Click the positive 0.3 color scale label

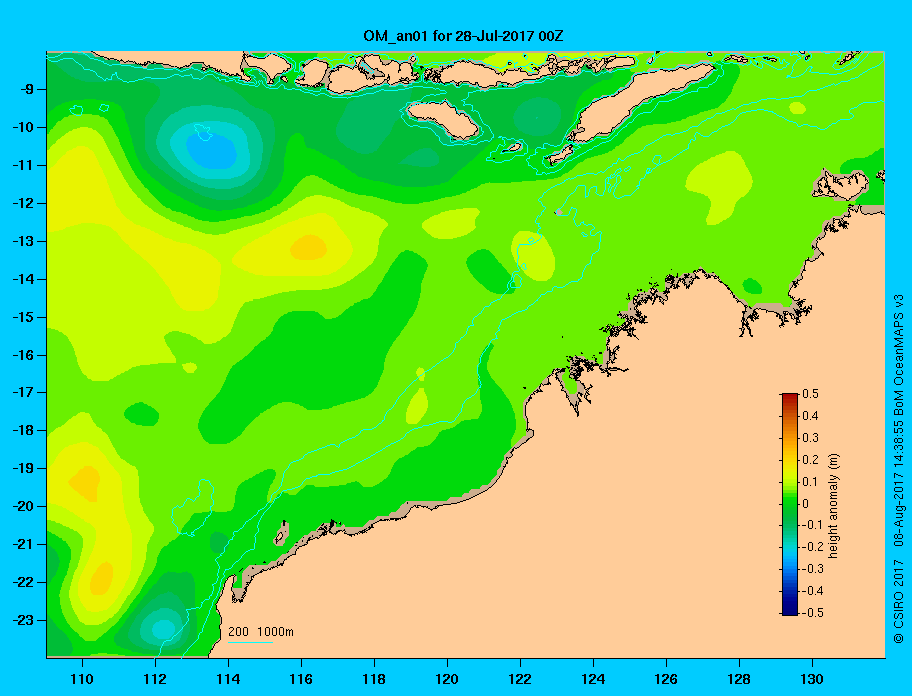coord(810,438)
